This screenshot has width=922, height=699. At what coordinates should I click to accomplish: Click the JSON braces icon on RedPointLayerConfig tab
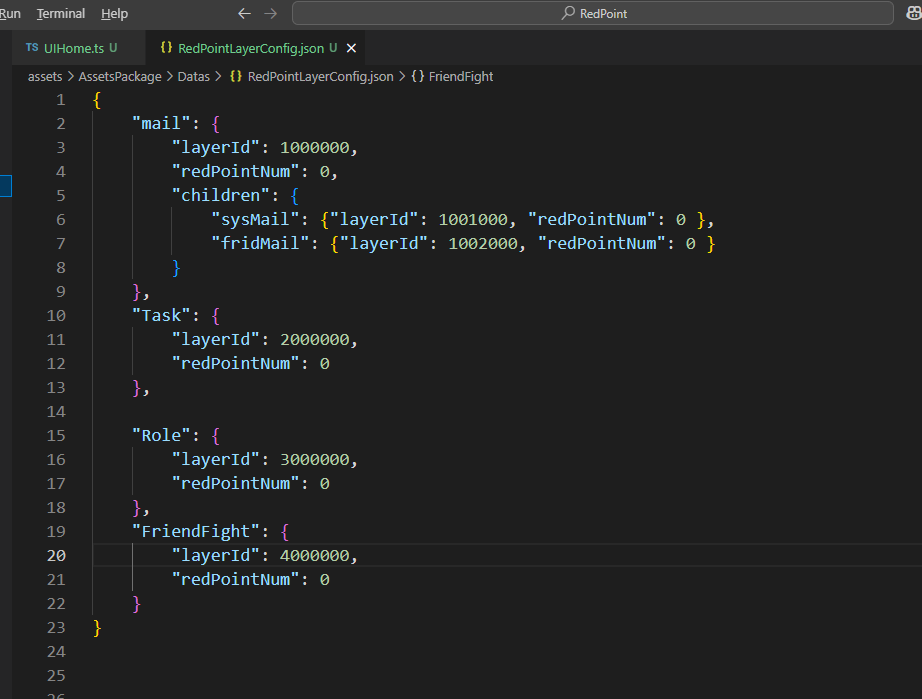point(166,48)
